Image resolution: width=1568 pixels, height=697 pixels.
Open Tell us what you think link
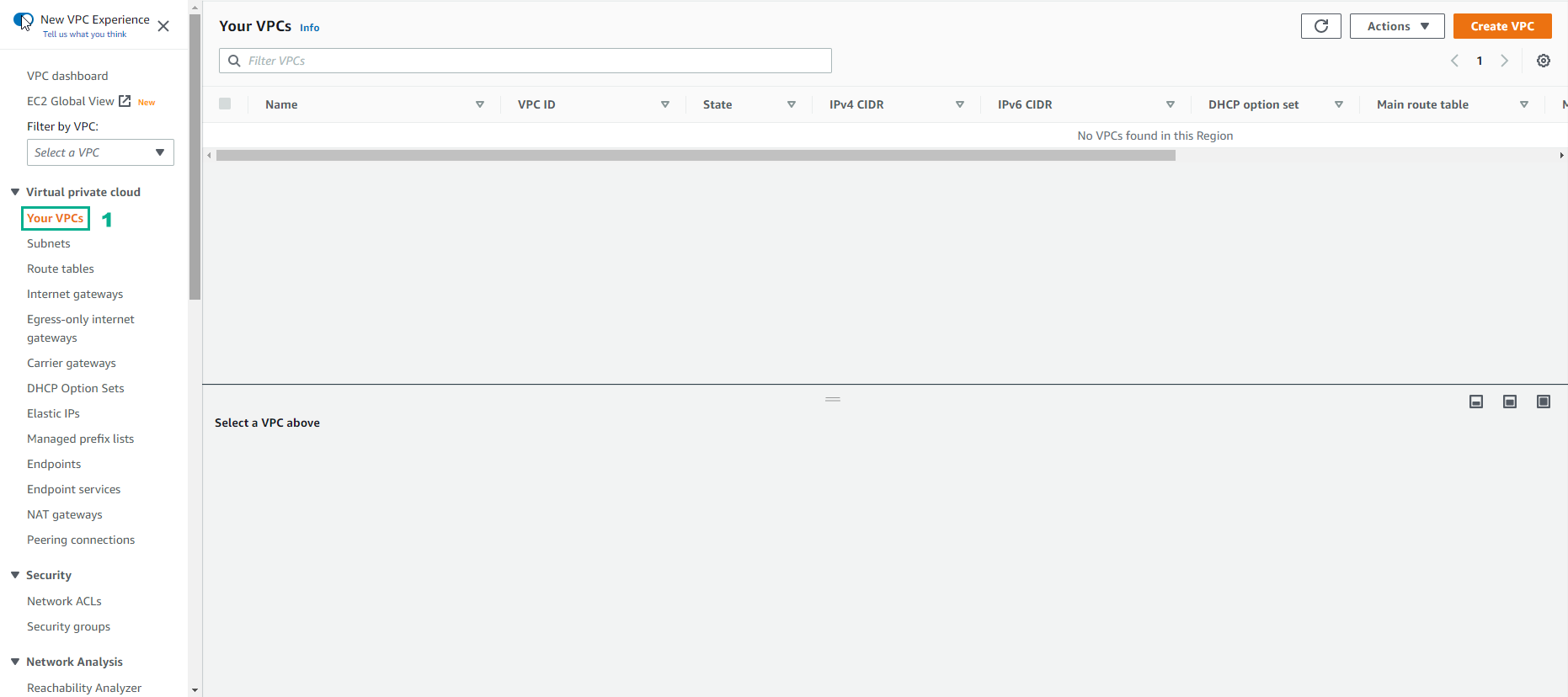(x=84, y=35)
